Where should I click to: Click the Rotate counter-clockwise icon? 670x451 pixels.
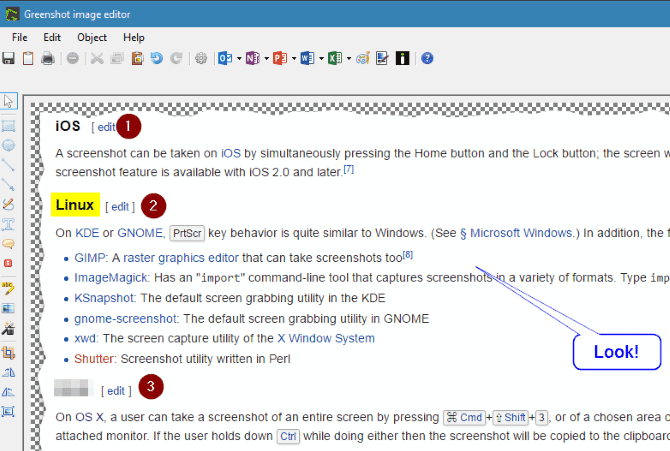pos(9,392)
